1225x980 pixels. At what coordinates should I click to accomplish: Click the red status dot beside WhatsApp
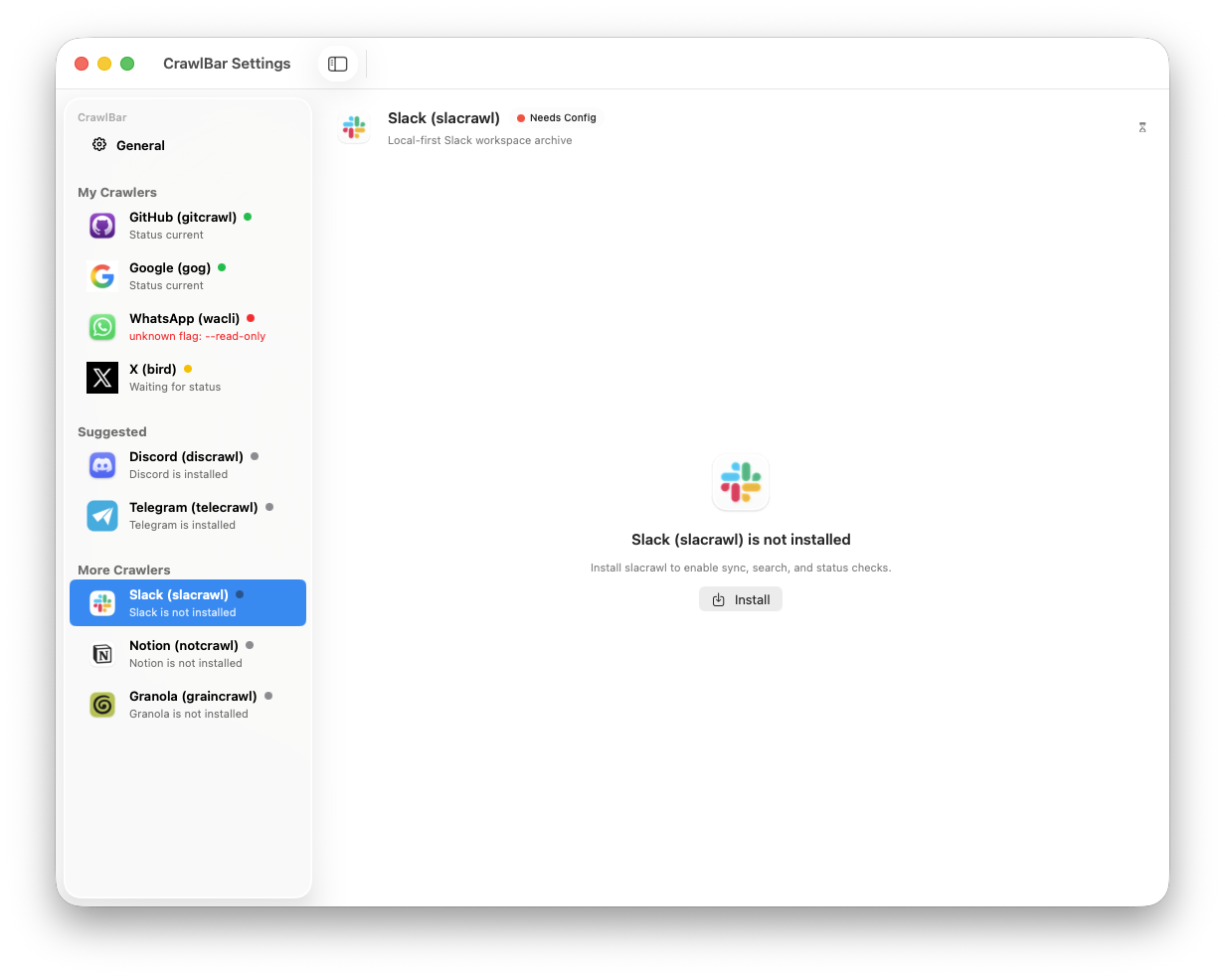click(x=251, y=318)
